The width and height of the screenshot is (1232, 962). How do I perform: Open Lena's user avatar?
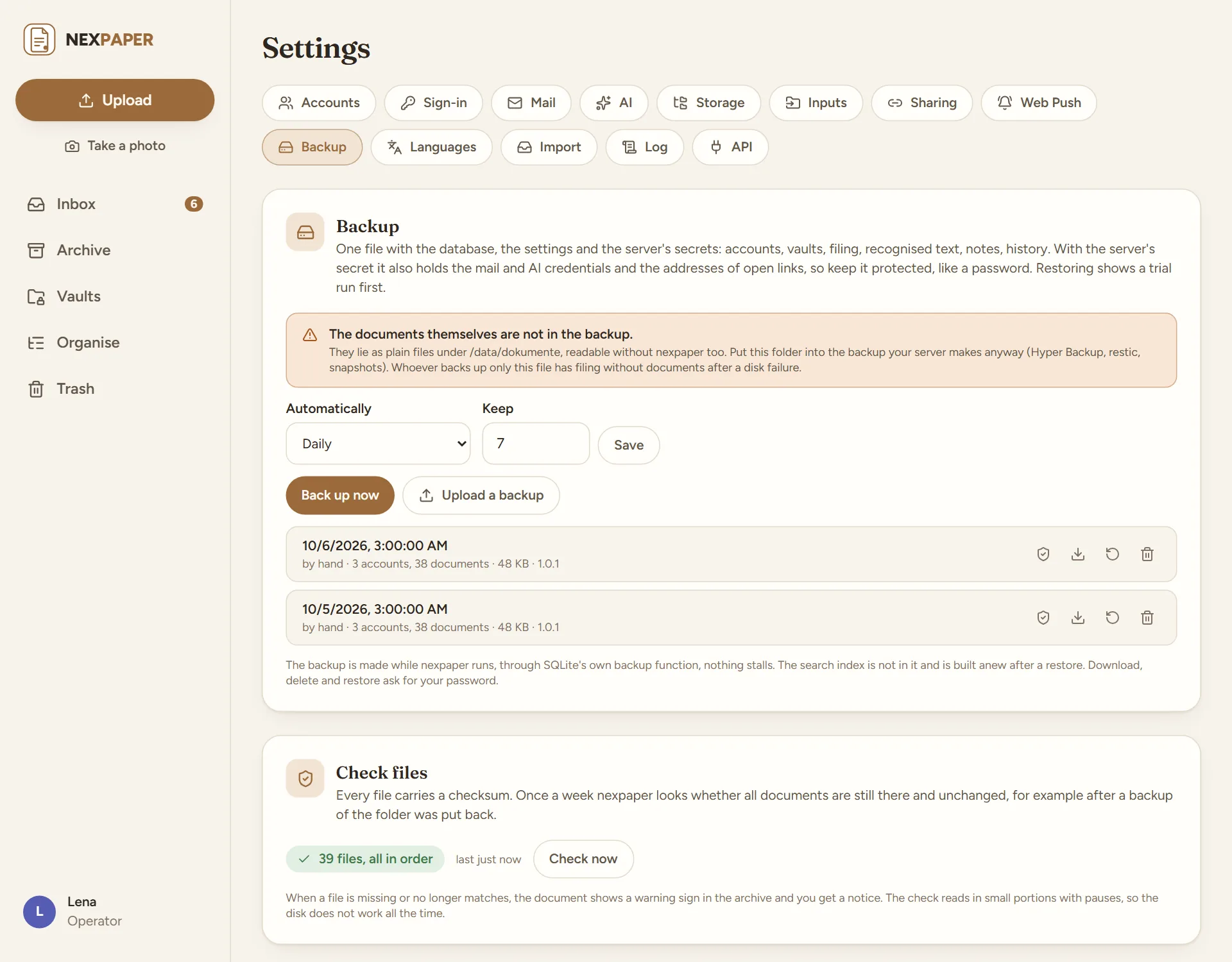39,911
